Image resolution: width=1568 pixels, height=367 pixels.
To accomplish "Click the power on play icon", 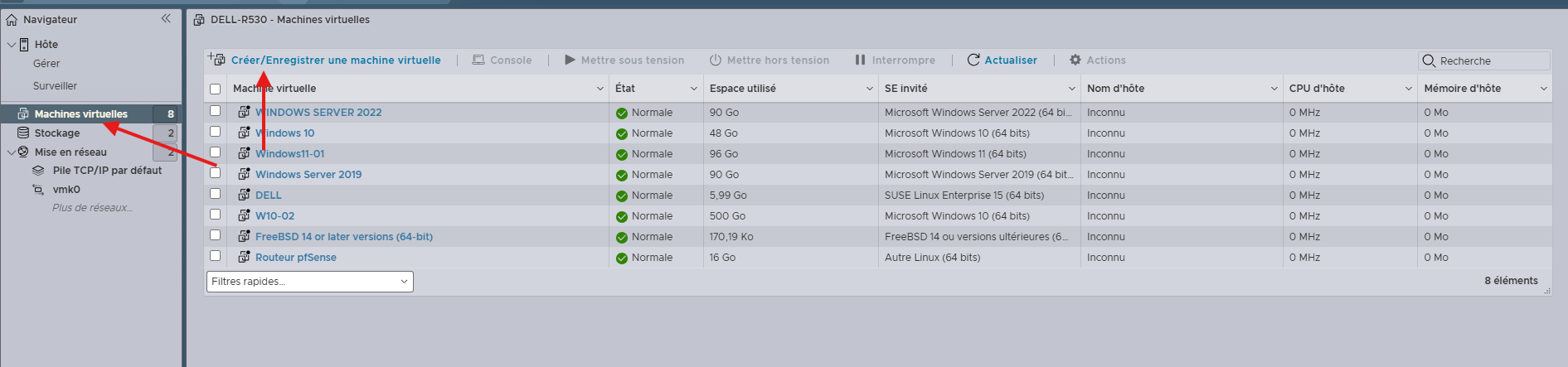I will point(570,60).
